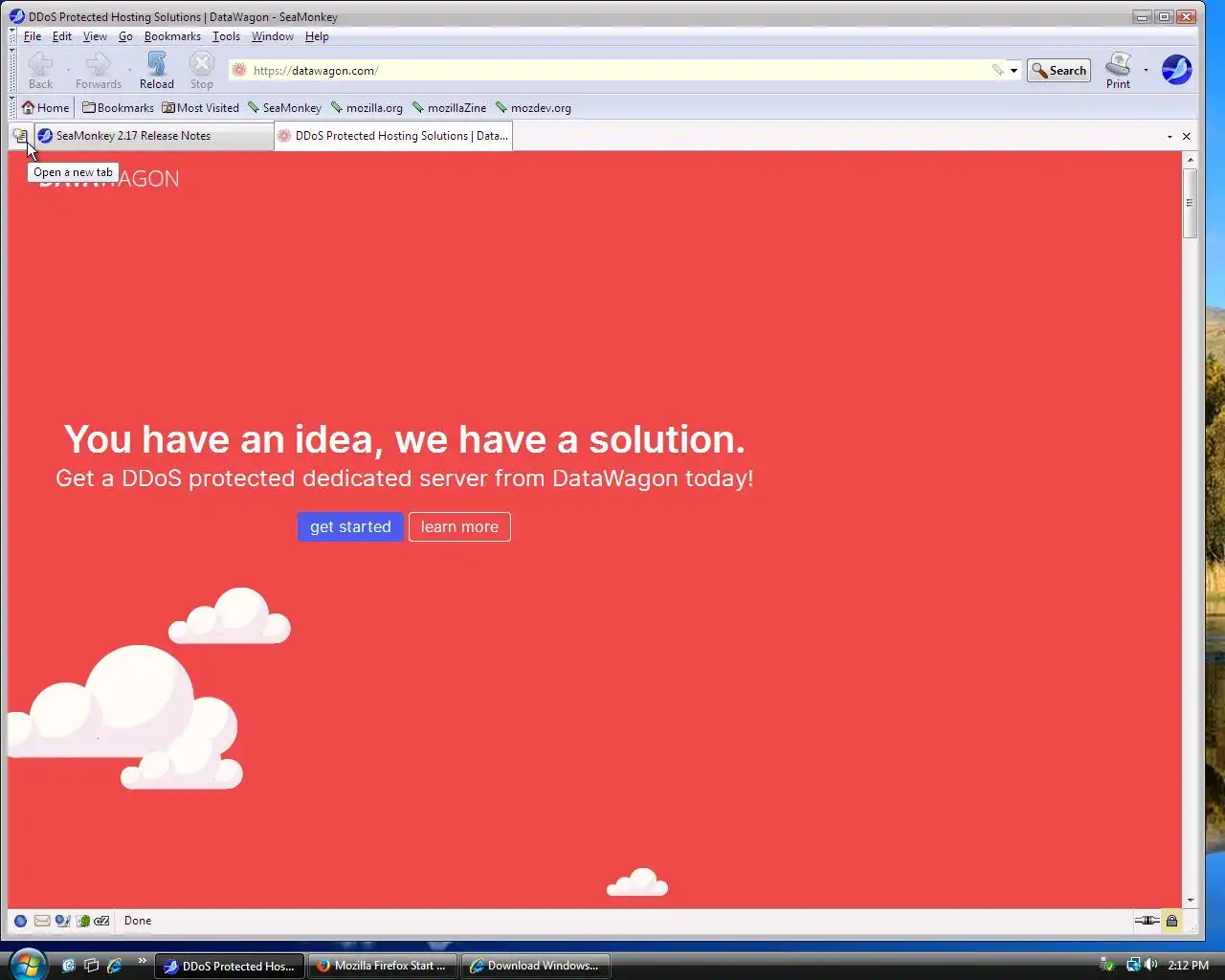
Task: Open Address Book from the status bar
Action: [x=83, y=921]
